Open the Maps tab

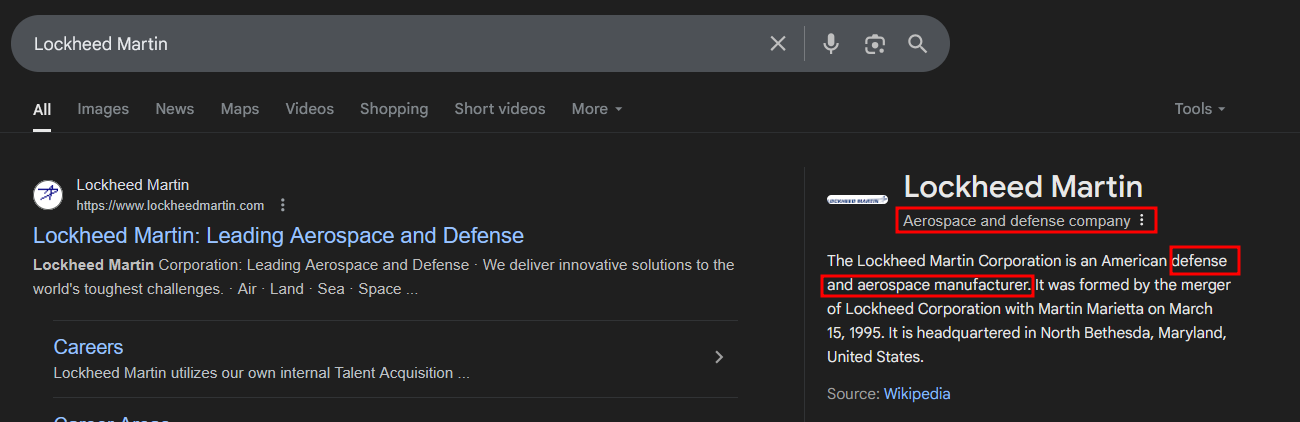pyautogui.click(x=240, y=109)
